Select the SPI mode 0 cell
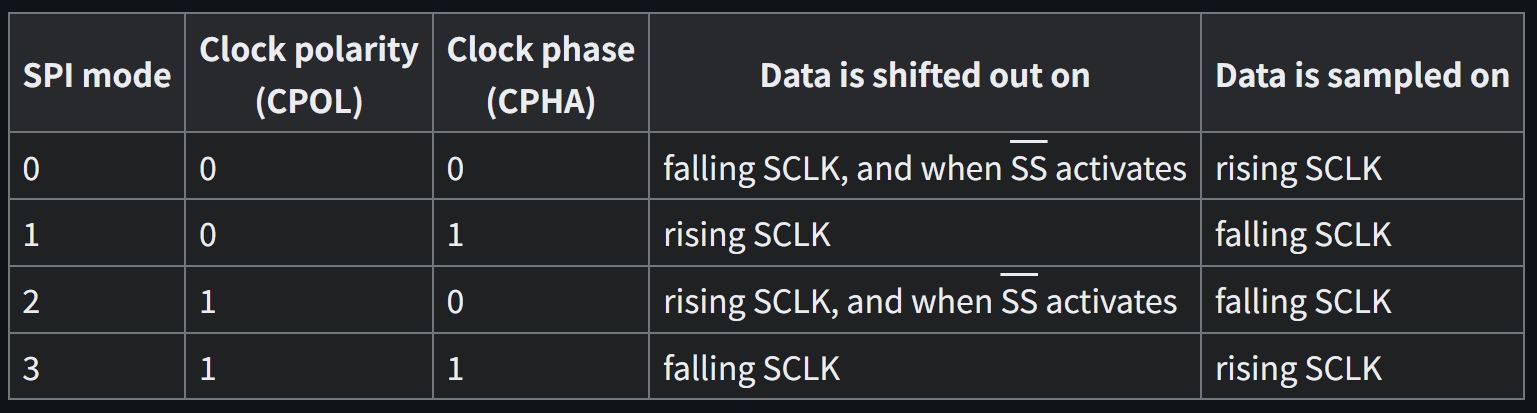Screen dimensions: 1537x413 tap(32, 169)
